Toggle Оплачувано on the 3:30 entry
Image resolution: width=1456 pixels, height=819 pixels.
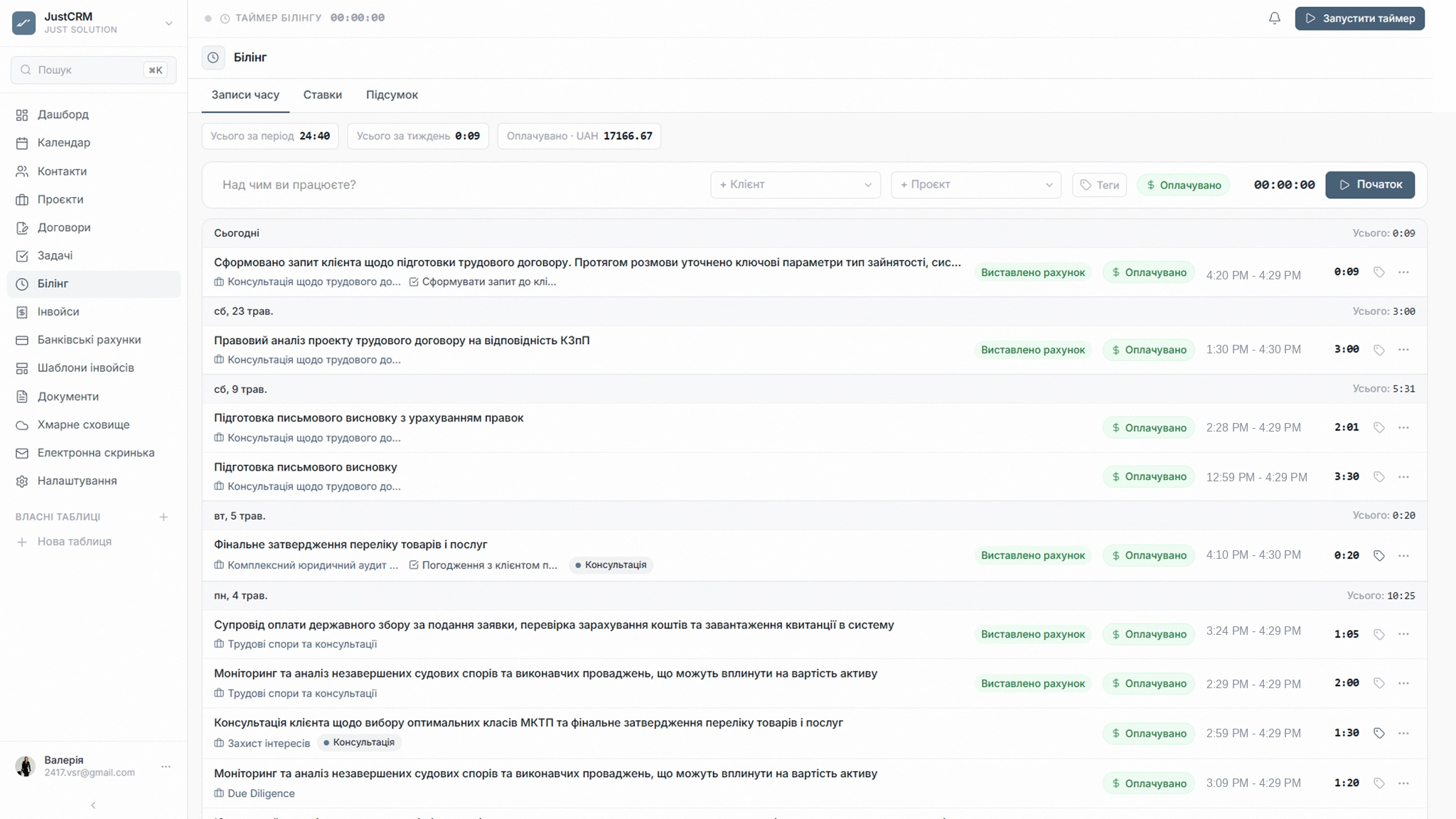pos(1149,477)
